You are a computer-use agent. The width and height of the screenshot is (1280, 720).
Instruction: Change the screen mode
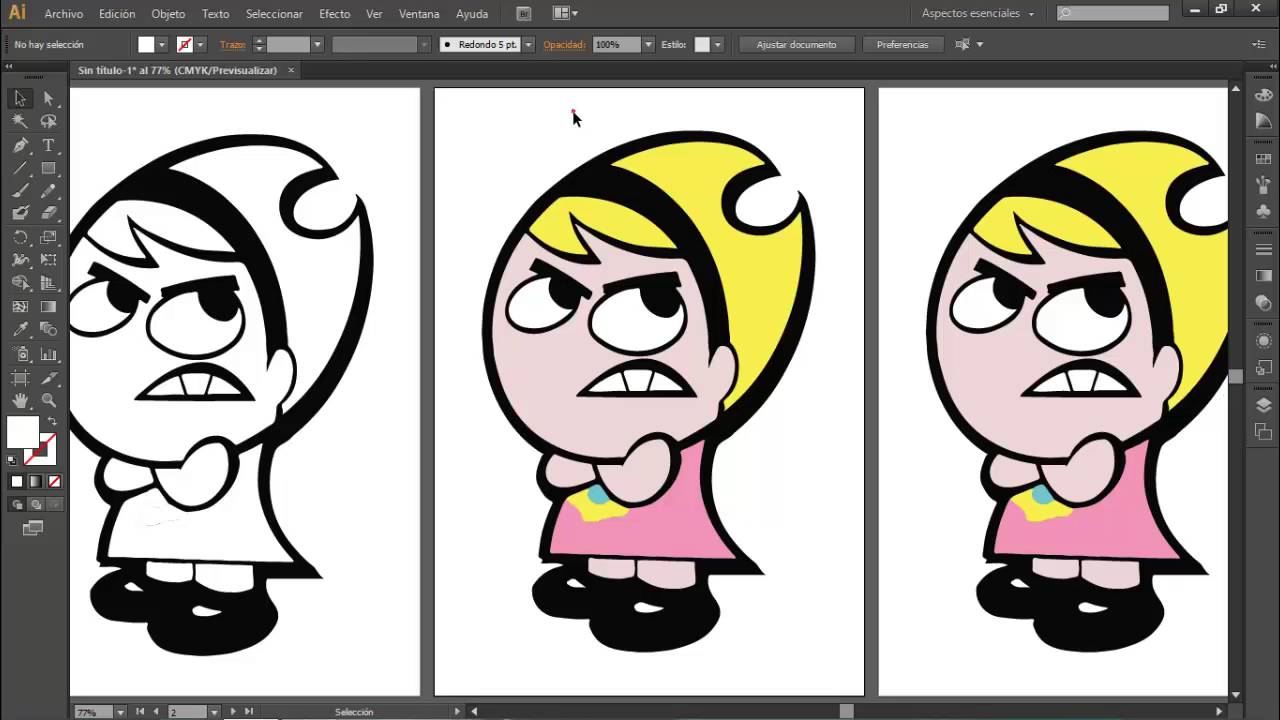pos(33,528)
